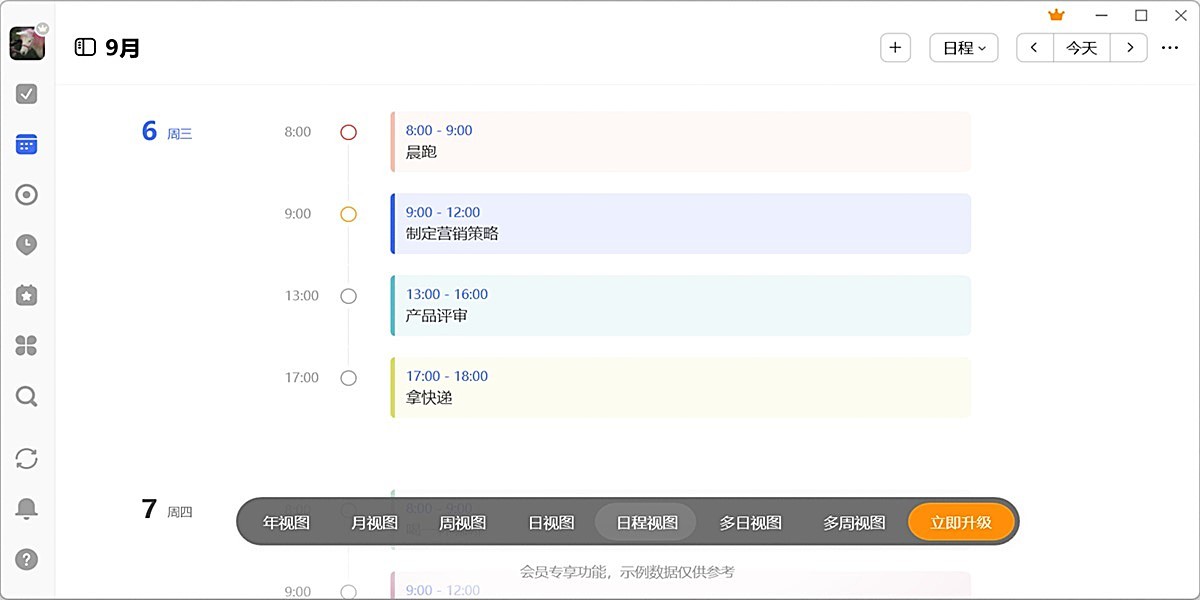Open the task checklist sidebar icon
Image resolution: width=1200 pixels, height=600 pixels.
point(27,94)
